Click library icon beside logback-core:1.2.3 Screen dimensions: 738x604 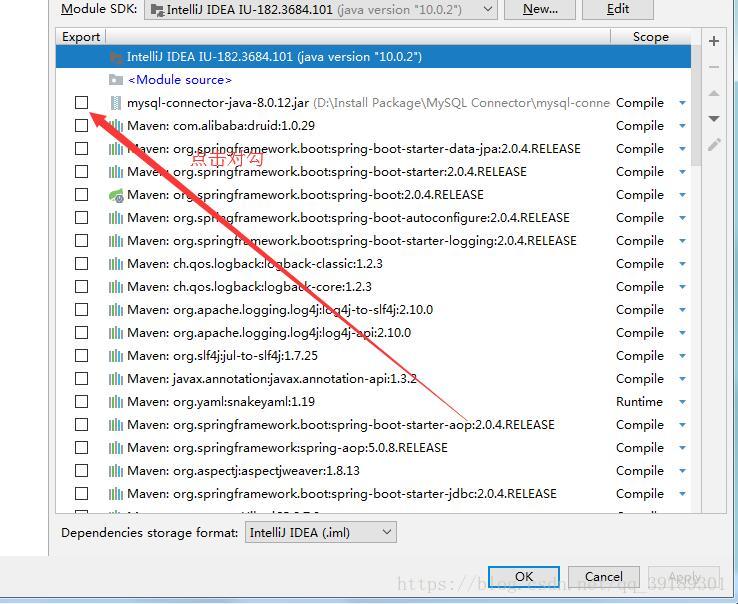[116, 287]
